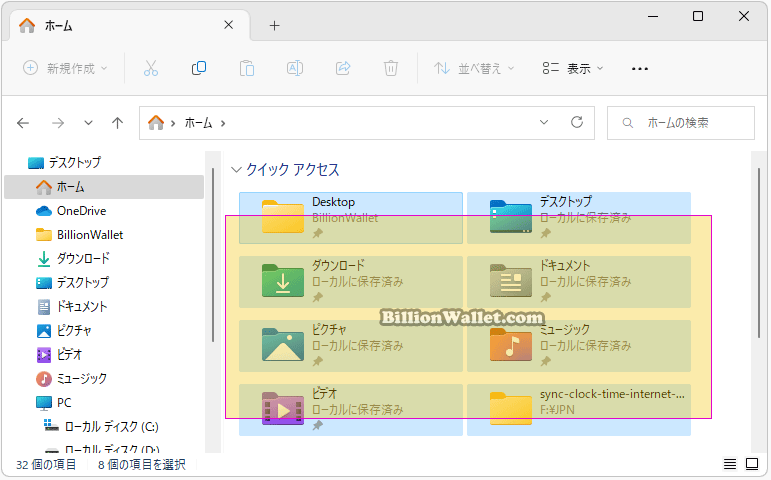
Task: Open the 新規作成 menu
Action: pos(65,68)
